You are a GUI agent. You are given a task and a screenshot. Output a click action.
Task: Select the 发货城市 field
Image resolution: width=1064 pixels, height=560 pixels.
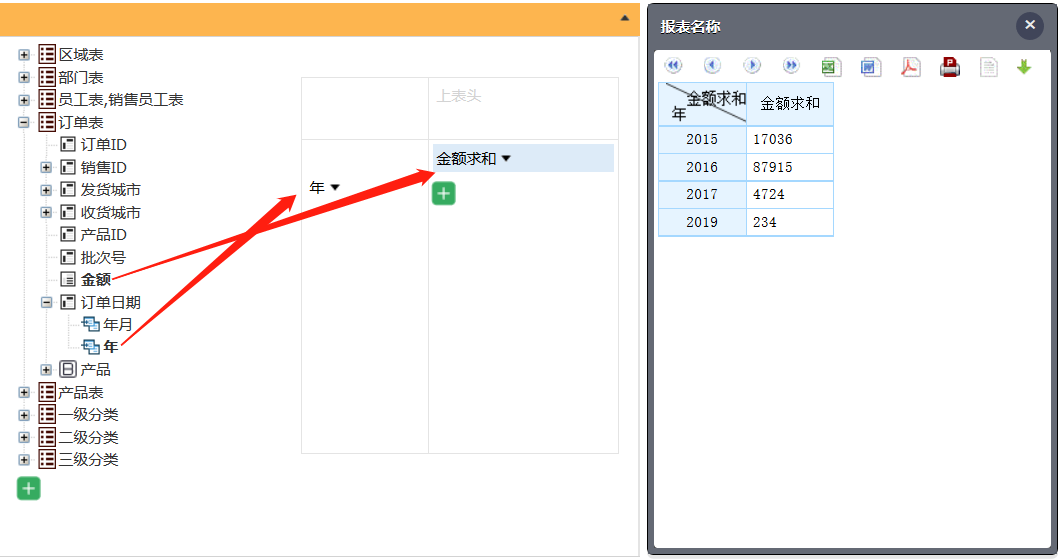111,190
